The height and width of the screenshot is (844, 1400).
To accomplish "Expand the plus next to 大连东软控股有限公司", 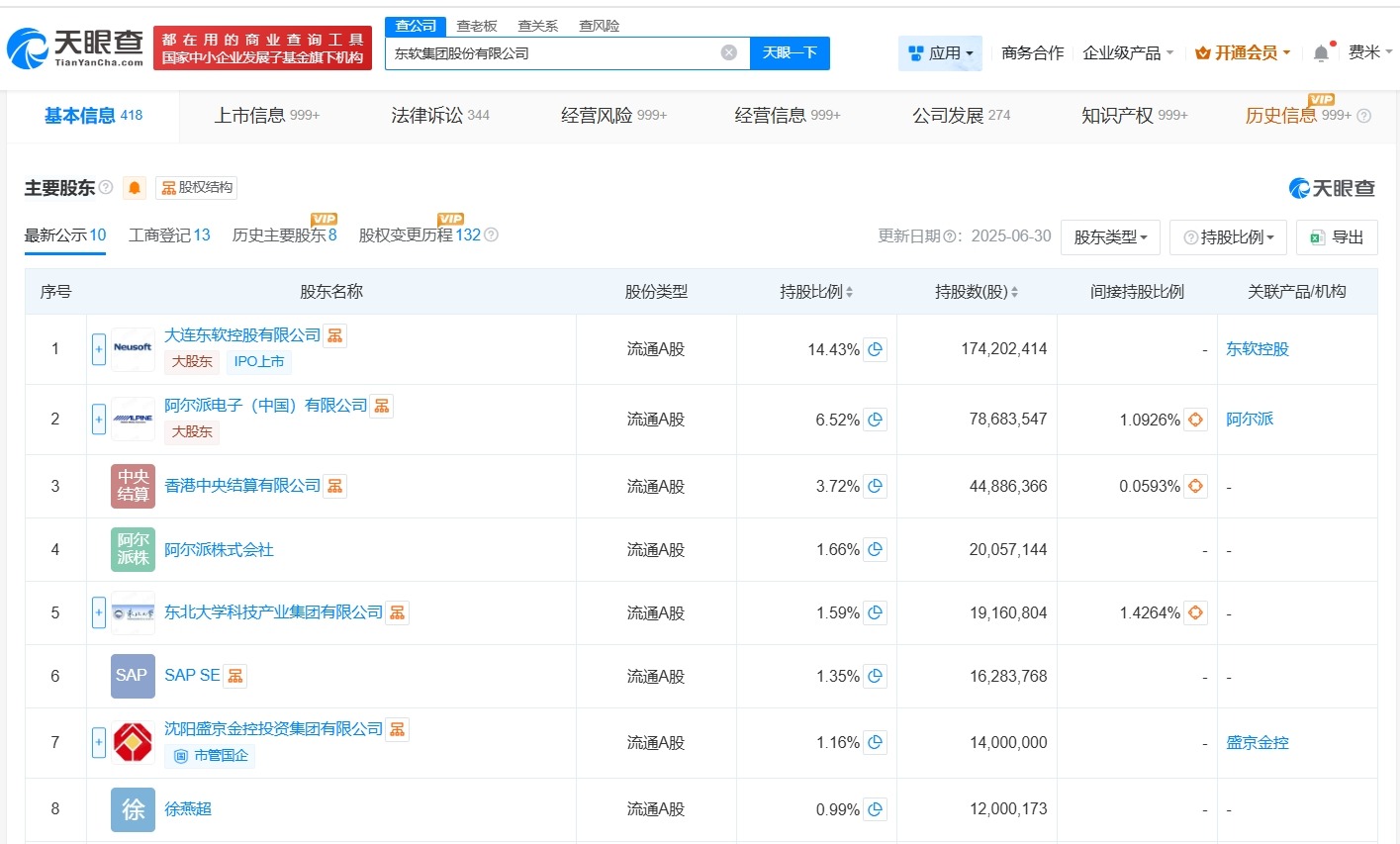I will tap(98, 348).
